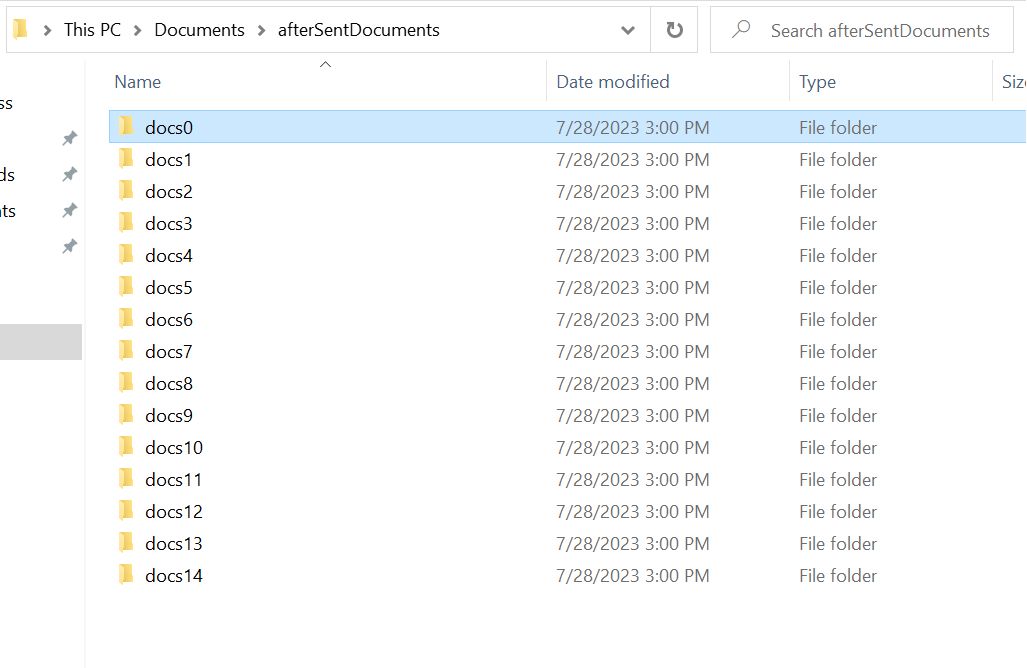Select the docs11 folder icon
This screenshot has width=1027, height=668.
(126, 479)
